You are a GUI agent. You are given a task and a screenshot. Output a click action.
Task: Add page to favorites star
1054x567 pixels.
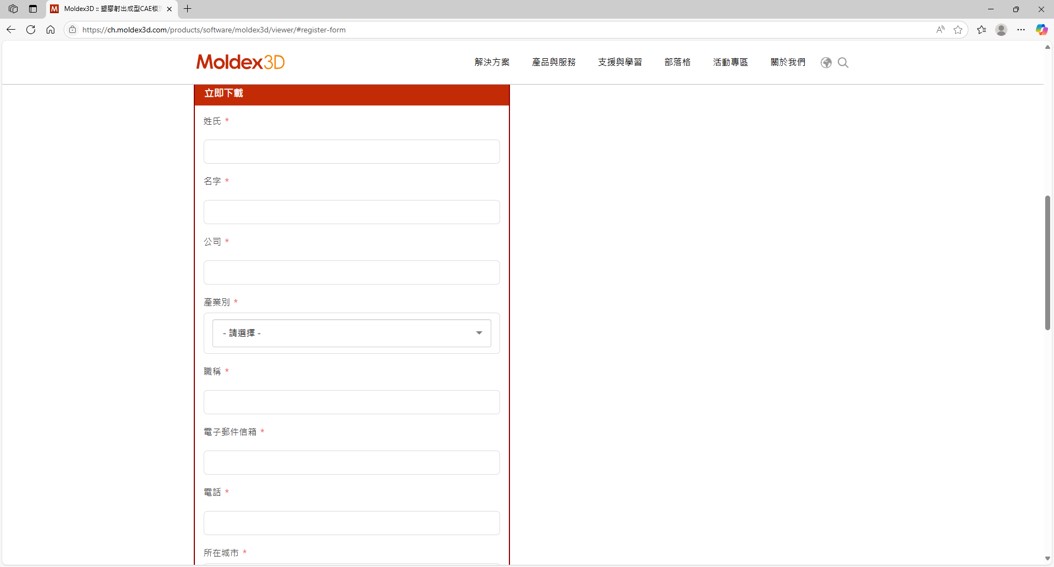click(958, 30)
